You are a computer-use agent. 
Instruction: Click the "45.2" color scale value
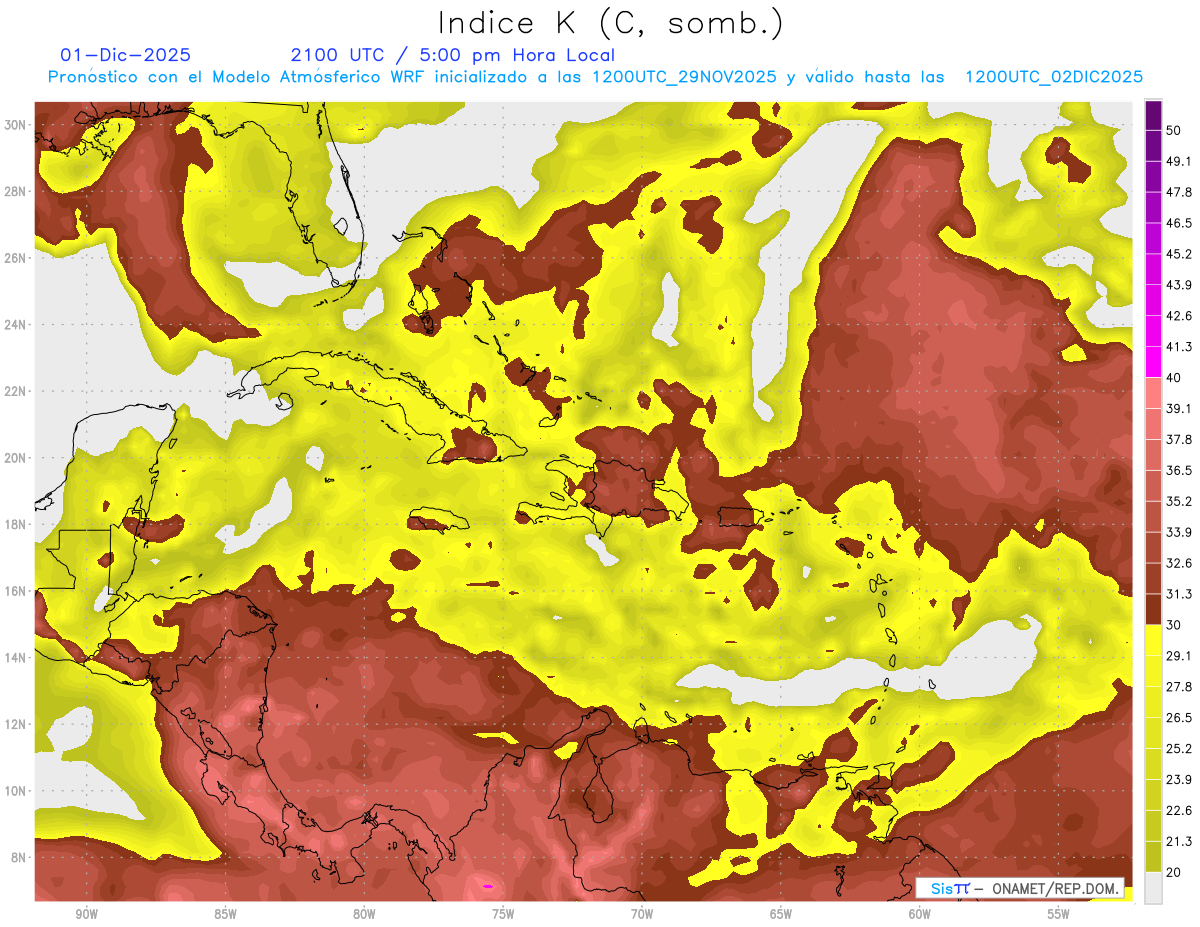pos(1179,254)
